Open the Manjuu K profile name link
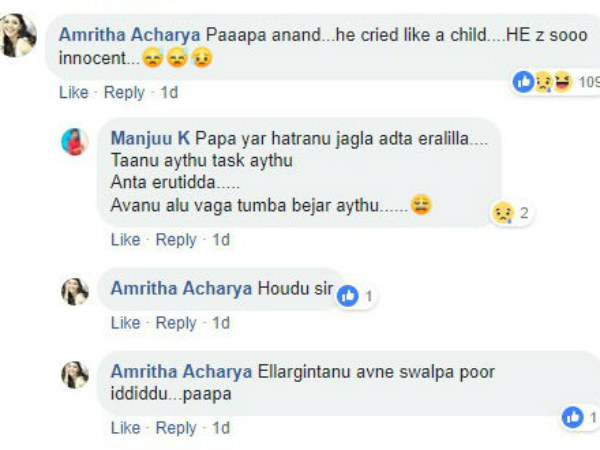The image size is (600, 450). pyautogui.click(x=151, y=137)
